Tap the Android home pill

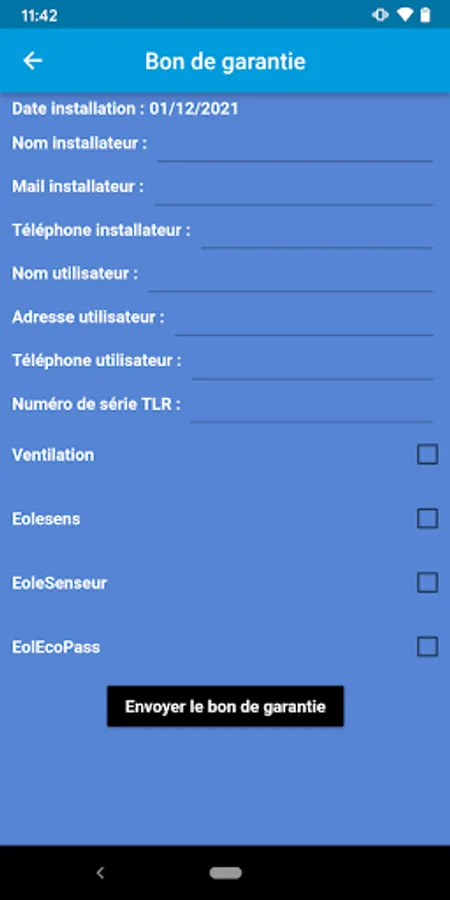226,873
